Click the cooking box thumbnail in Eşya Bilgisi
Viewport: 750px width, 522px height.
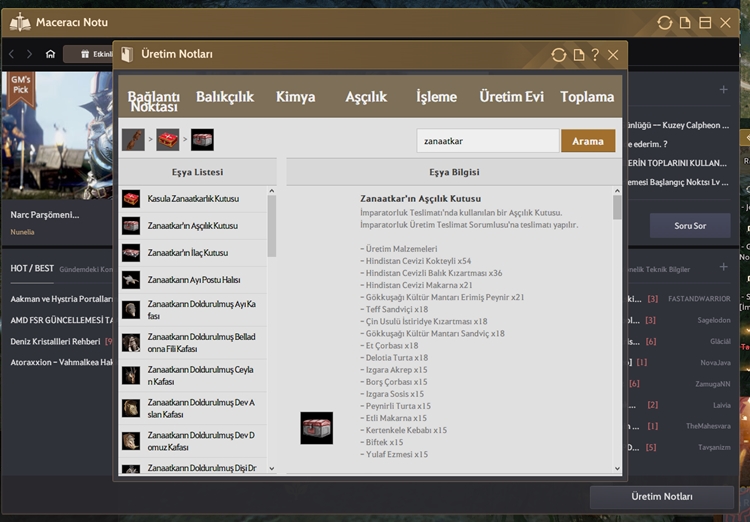[x=316, y=428]
